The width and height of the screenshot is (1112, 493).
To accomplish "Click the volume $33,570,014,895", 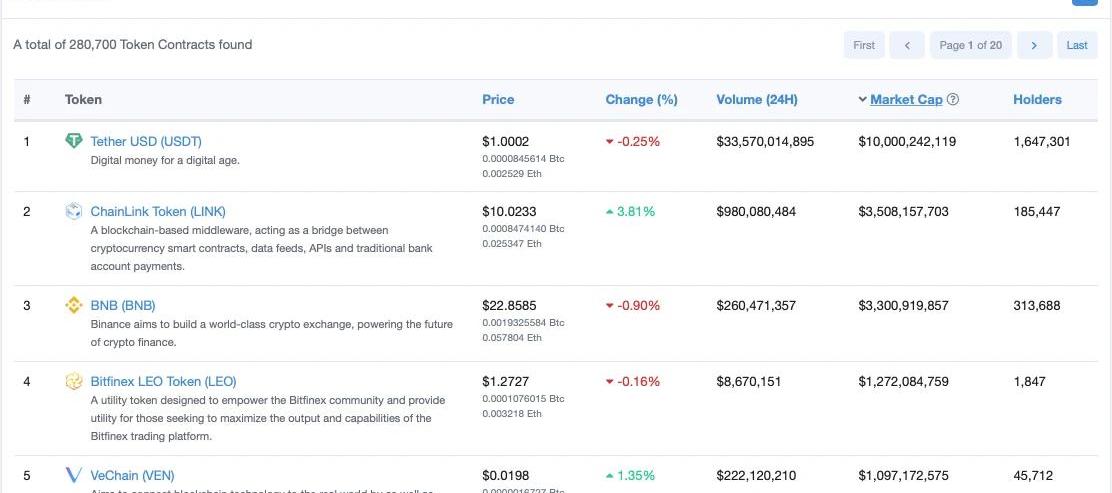I will tap(765, 141).
